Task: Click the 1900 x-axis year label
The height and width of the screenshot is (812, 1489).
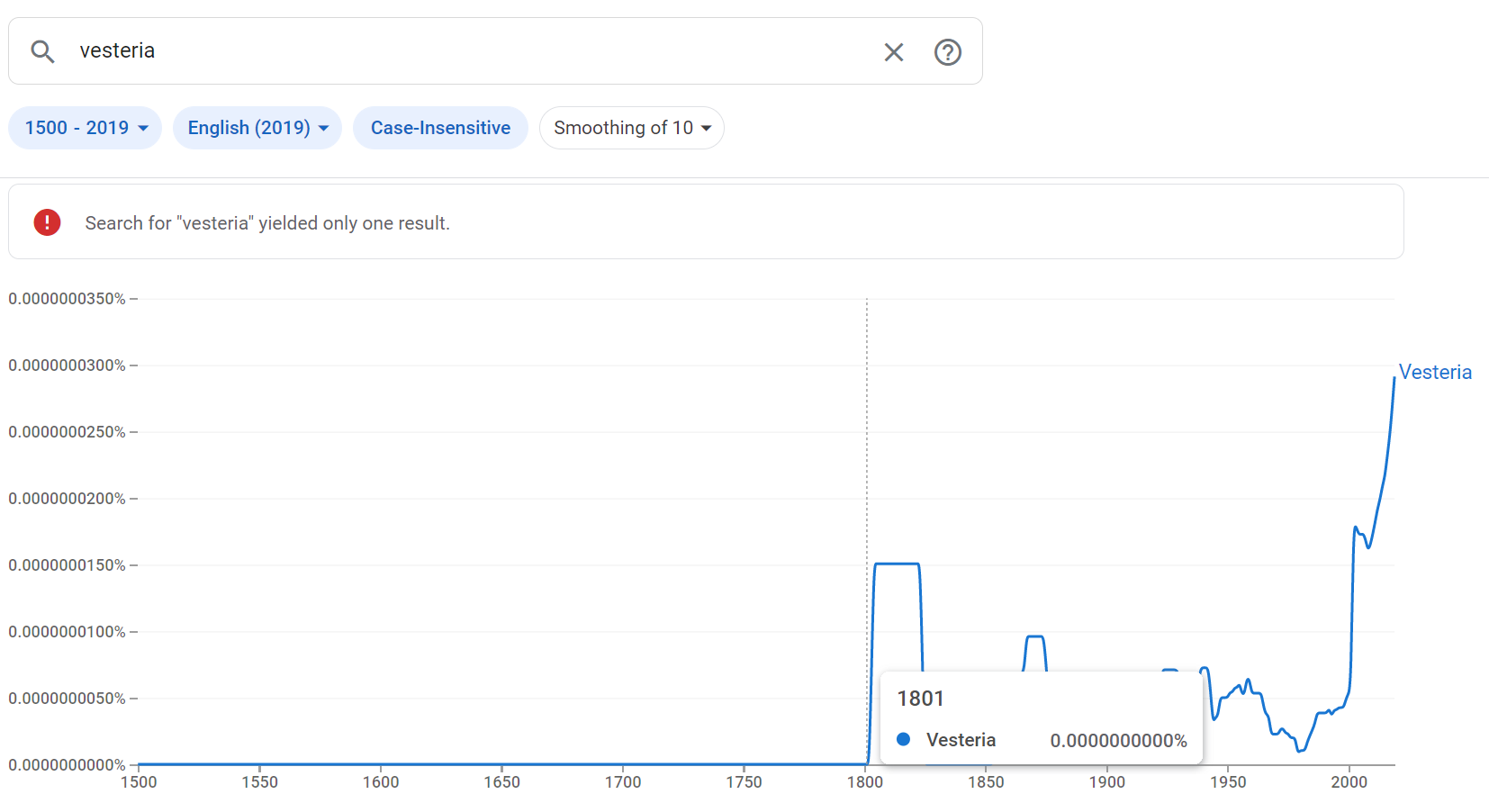Action: click(1106, 782)
